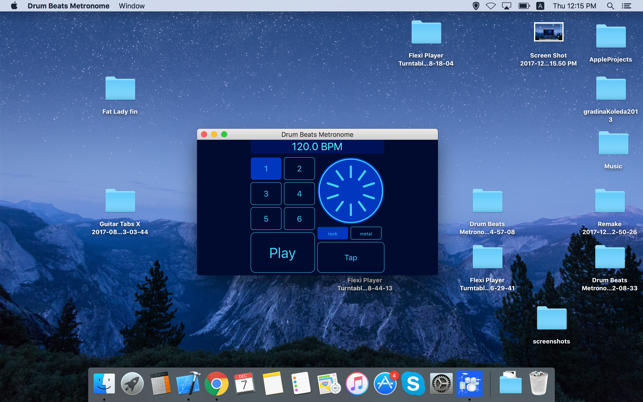The height and width of the screenshot is (402, 643).
Task: Select the Remake folder
Action: point(610,201)
